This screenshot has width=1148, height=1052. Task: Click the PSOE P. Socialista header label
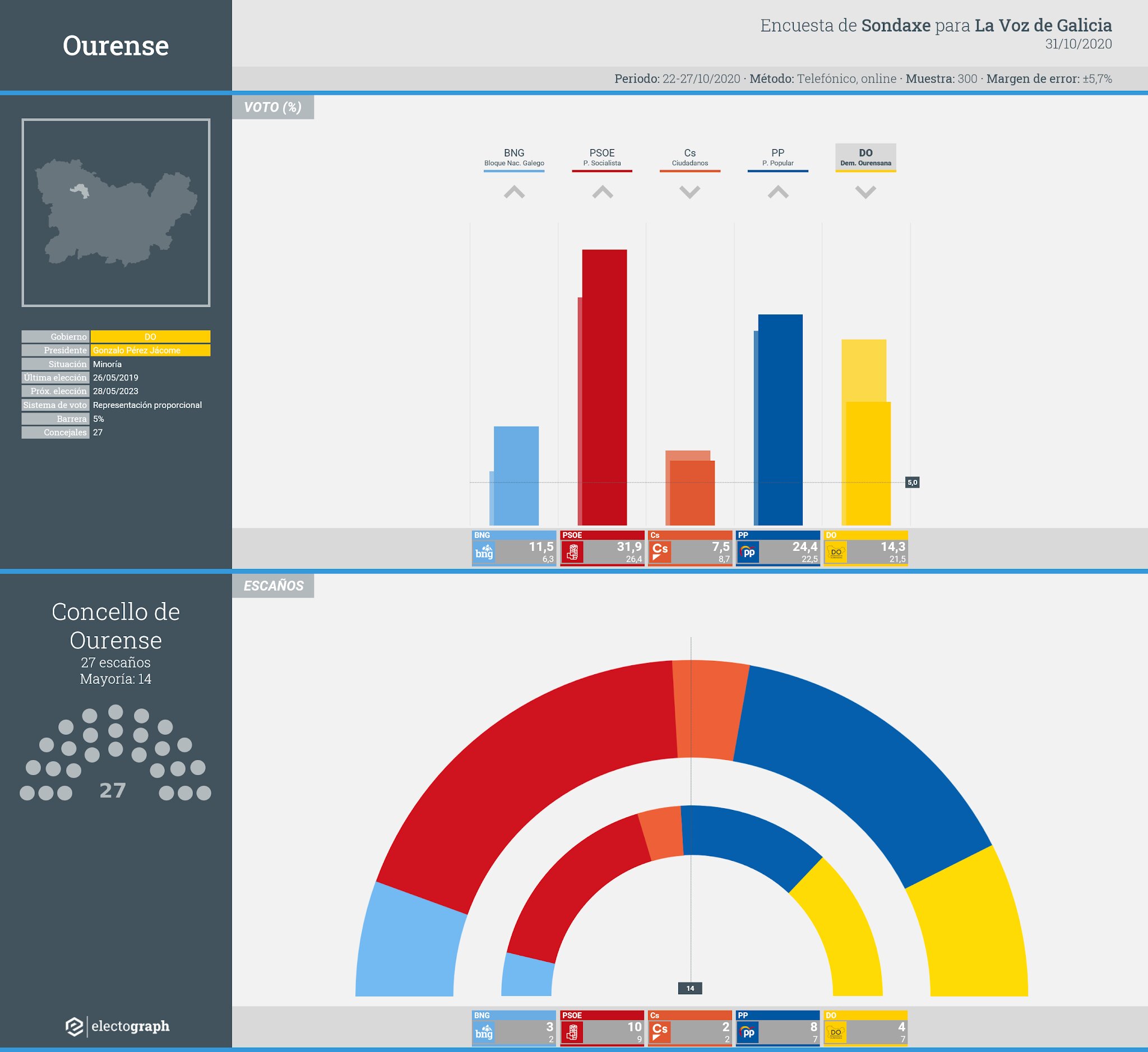pyautogui.click(x=602, y=157)
